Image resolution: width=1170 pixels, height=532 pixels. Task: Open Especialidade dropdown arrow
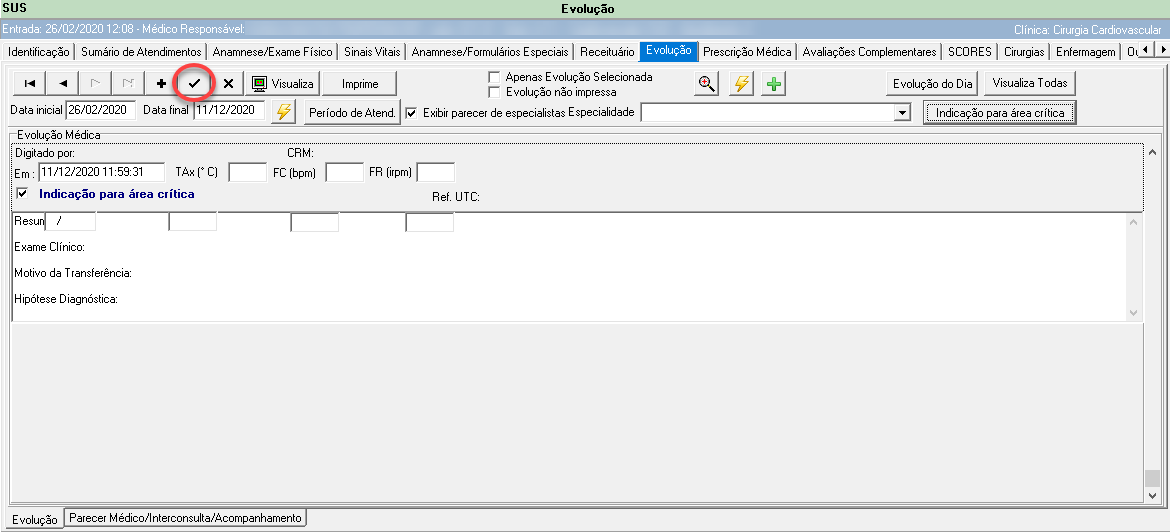click(903, 113)
